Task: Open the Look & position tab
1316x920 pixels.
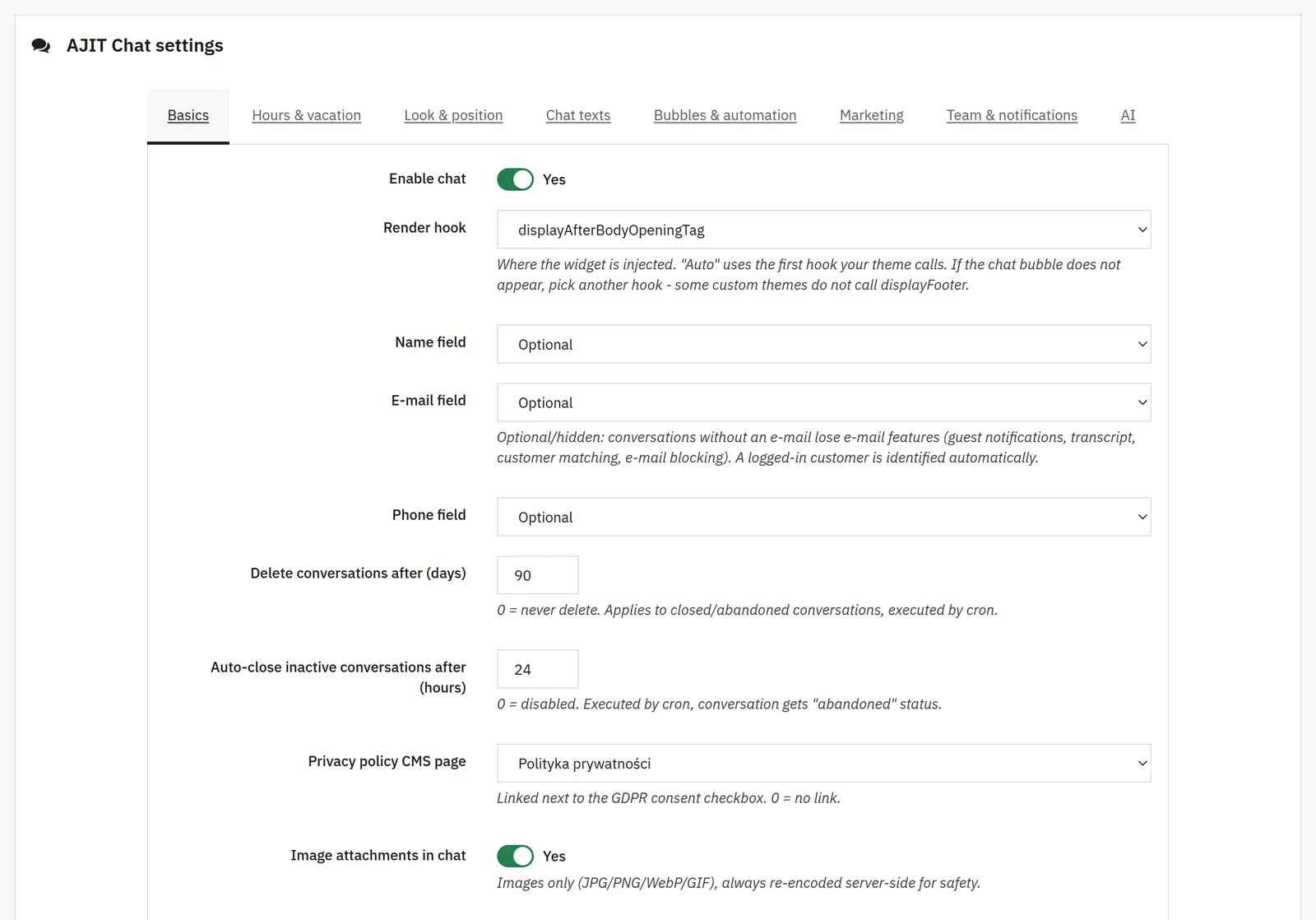Action: (453, 115)
